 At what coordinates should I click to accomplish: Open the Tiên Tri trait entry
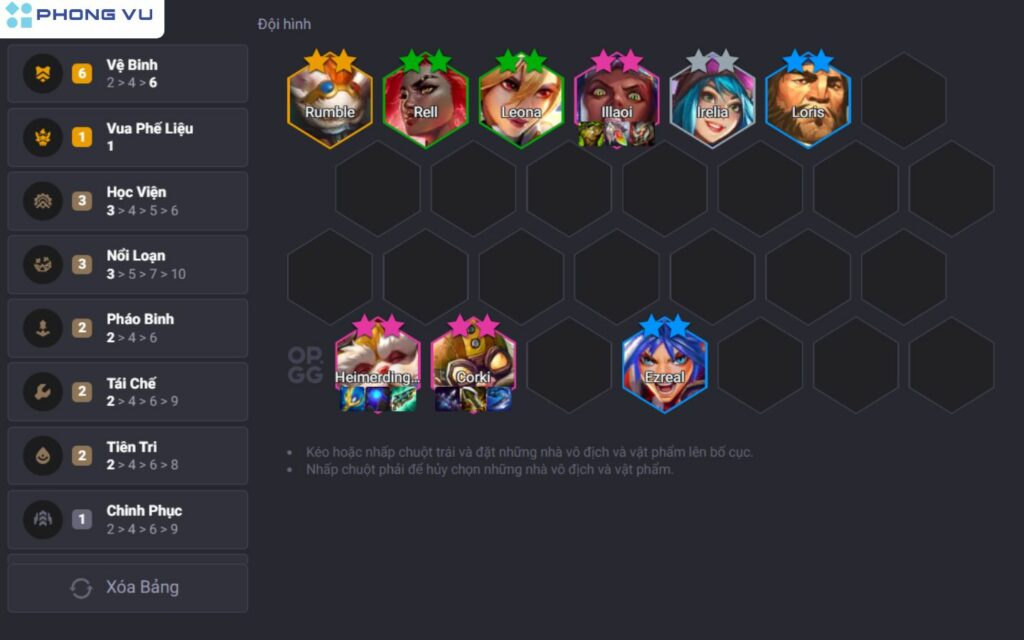(x=128, y=456)
